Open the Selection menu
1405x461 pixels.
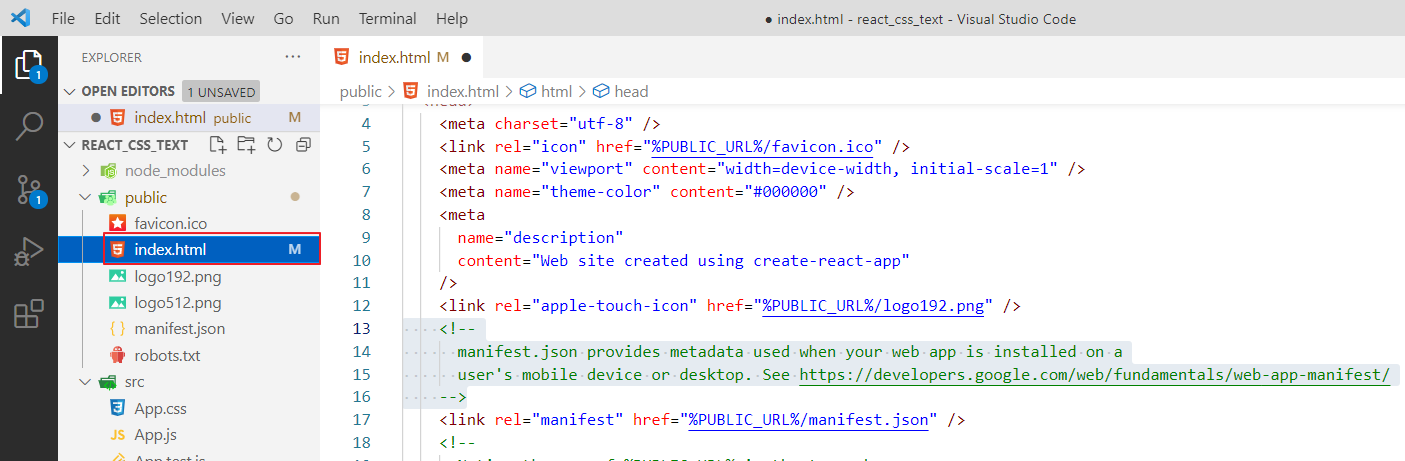[170, 19]
